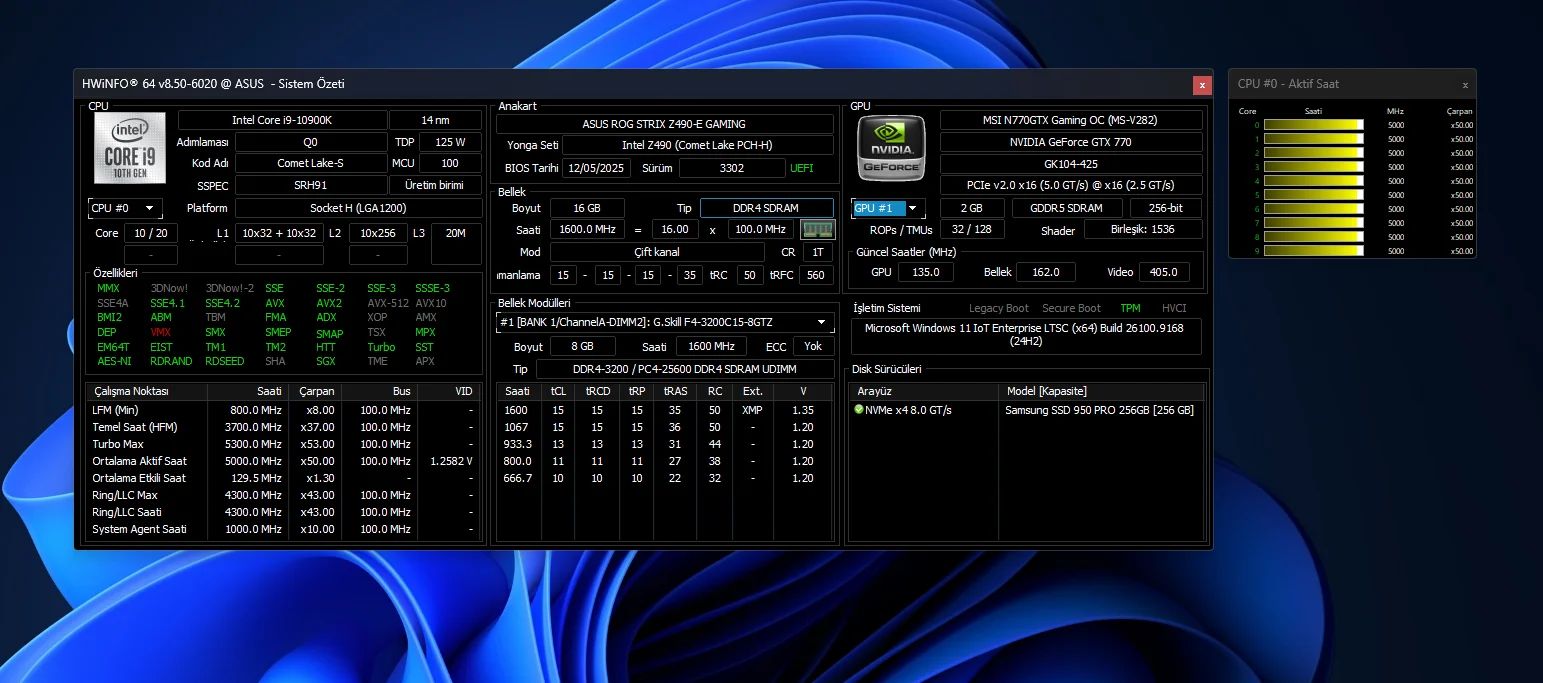
Task: Click the AVX2 feature flag
Action: [329, 303]
